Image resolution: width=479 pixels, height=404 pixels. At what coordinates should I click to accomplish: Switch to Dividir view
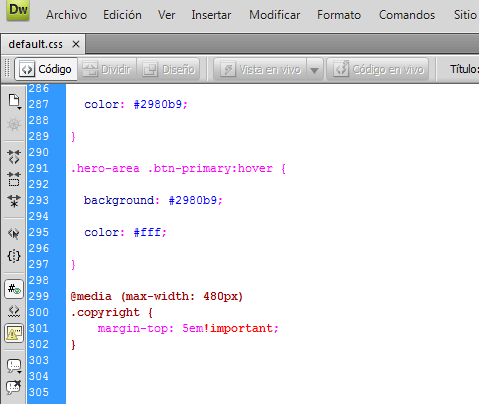(x=107, y=69)
